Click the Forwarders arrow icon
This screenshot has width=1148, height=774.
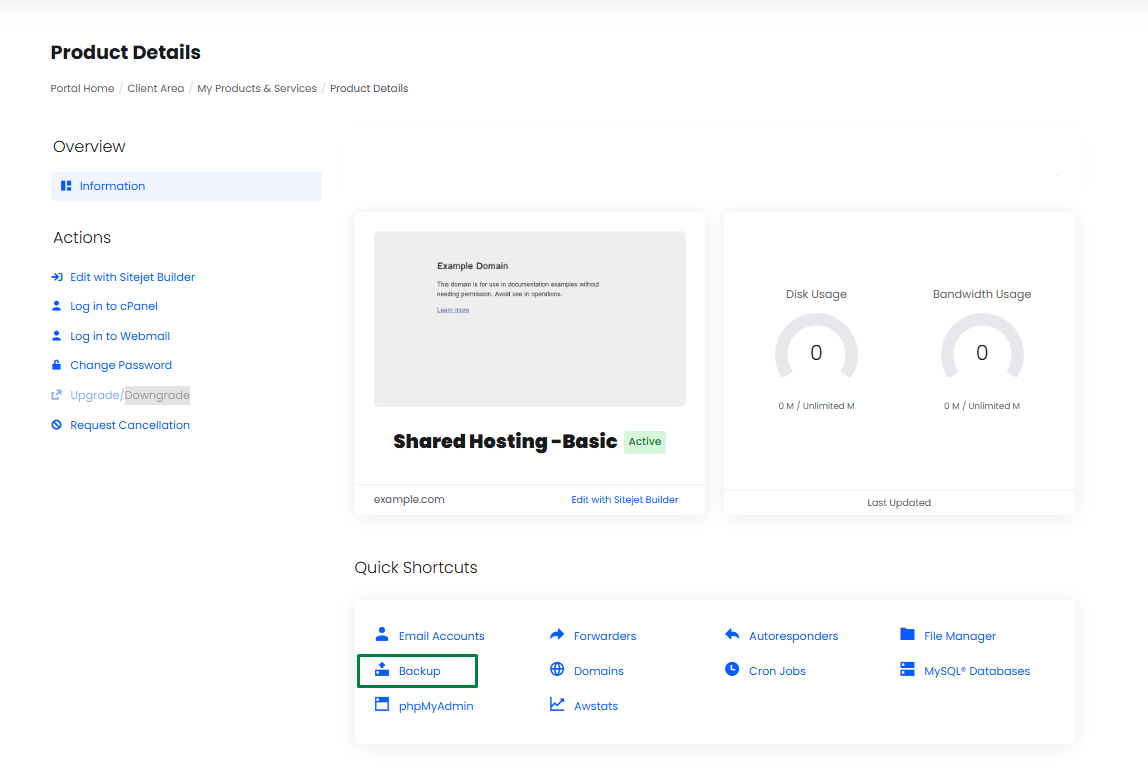coord(557,635)
